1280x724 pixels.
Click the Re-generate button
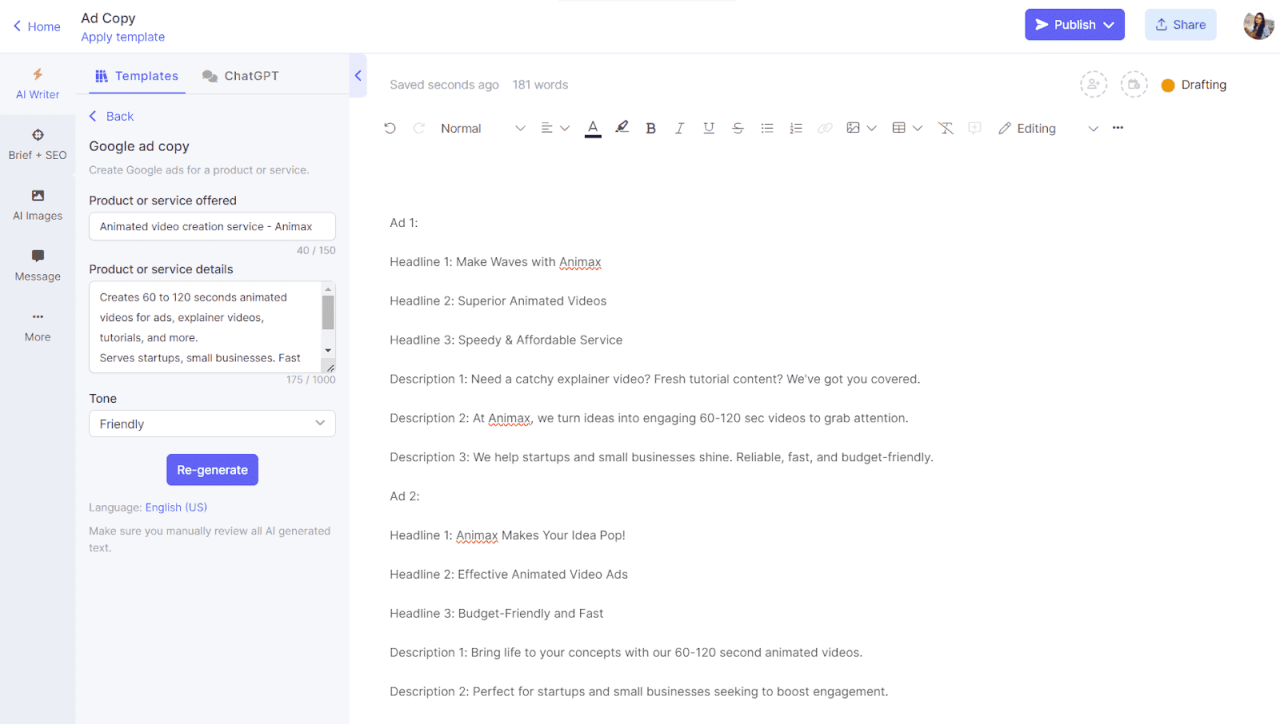coord(212,469)
